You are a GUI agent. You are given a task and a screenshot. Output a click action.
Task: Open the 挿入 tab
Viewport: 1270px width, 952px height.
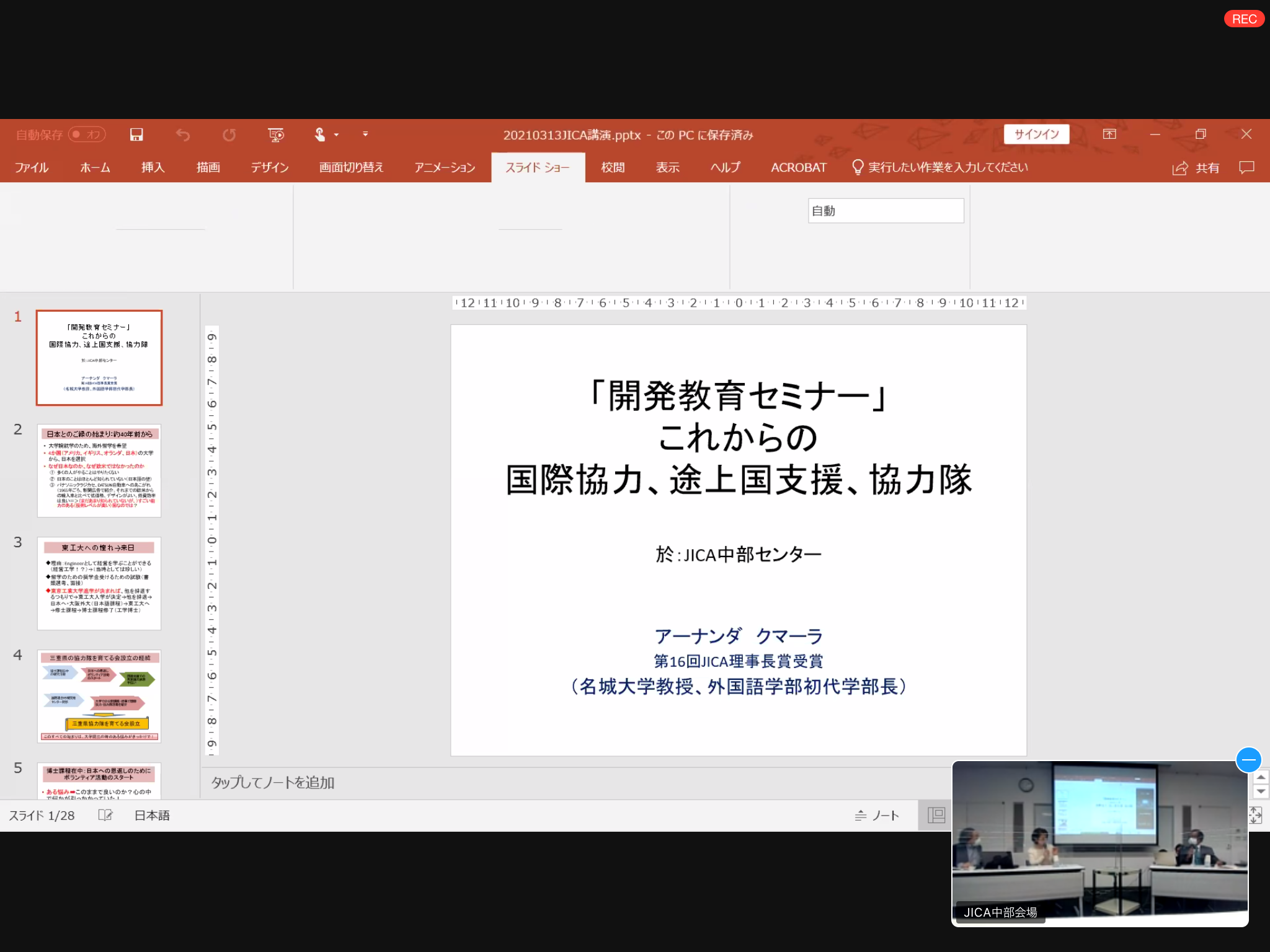[153, 167]
